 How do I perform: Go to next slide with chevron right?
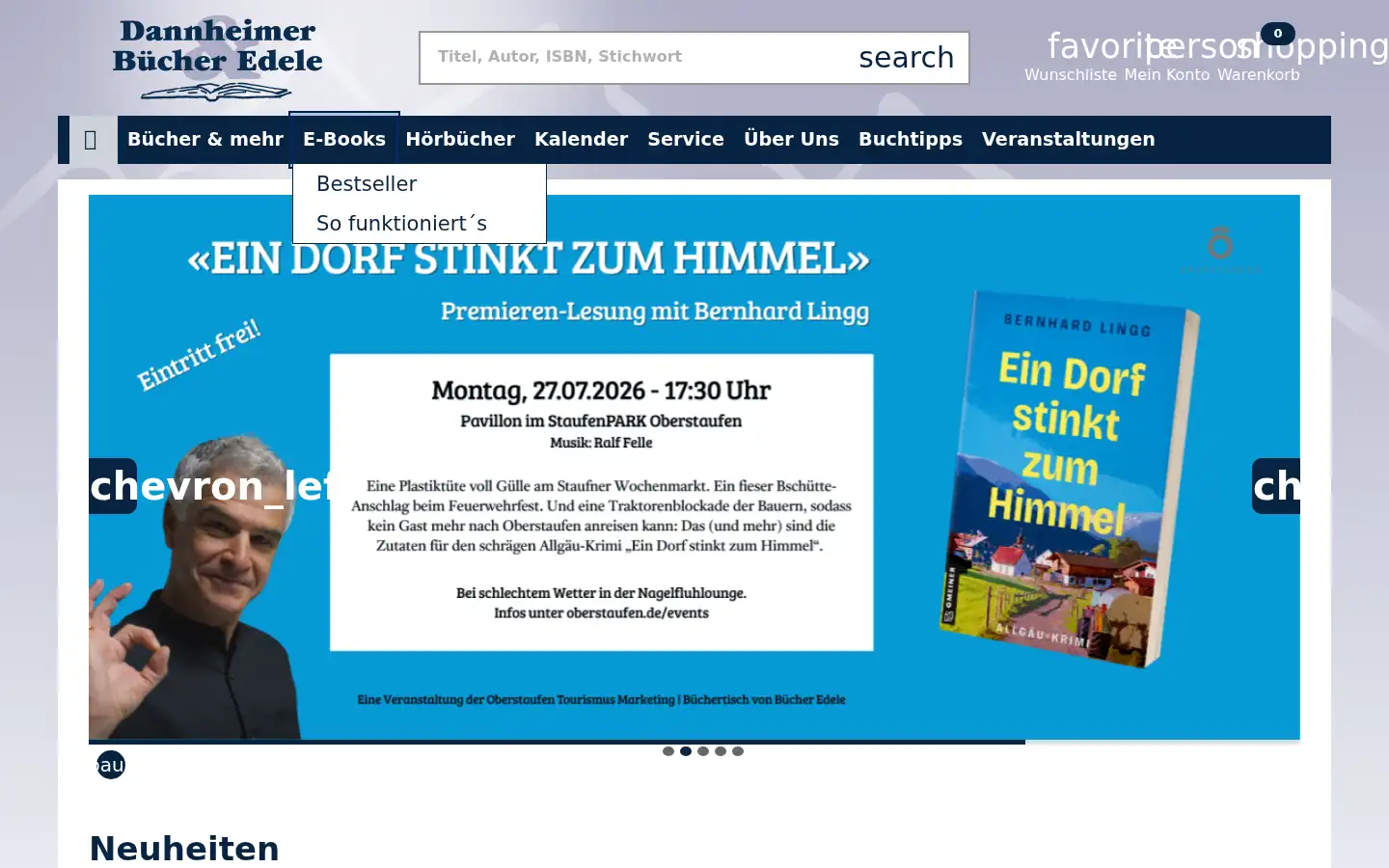pos(1276,486)
